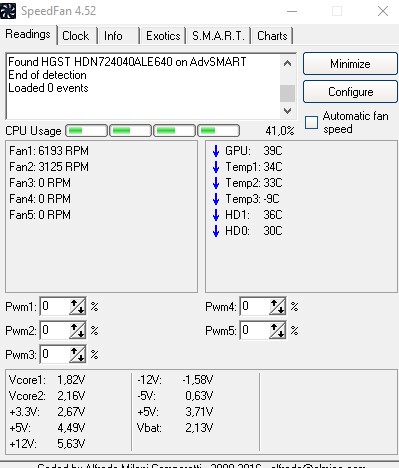This screenshot has width=399, height=468.
Task: Click the log scroll down arrow
Action: tap(287, 110)
